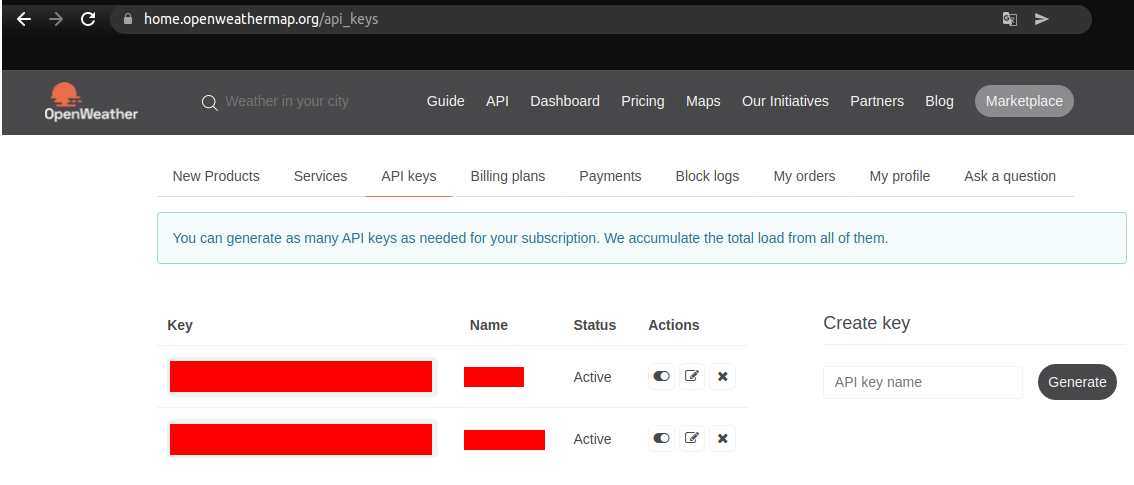The width and height of the screenshot is (1134, 485).
Task: Open the Partners page
Action: 877,101
